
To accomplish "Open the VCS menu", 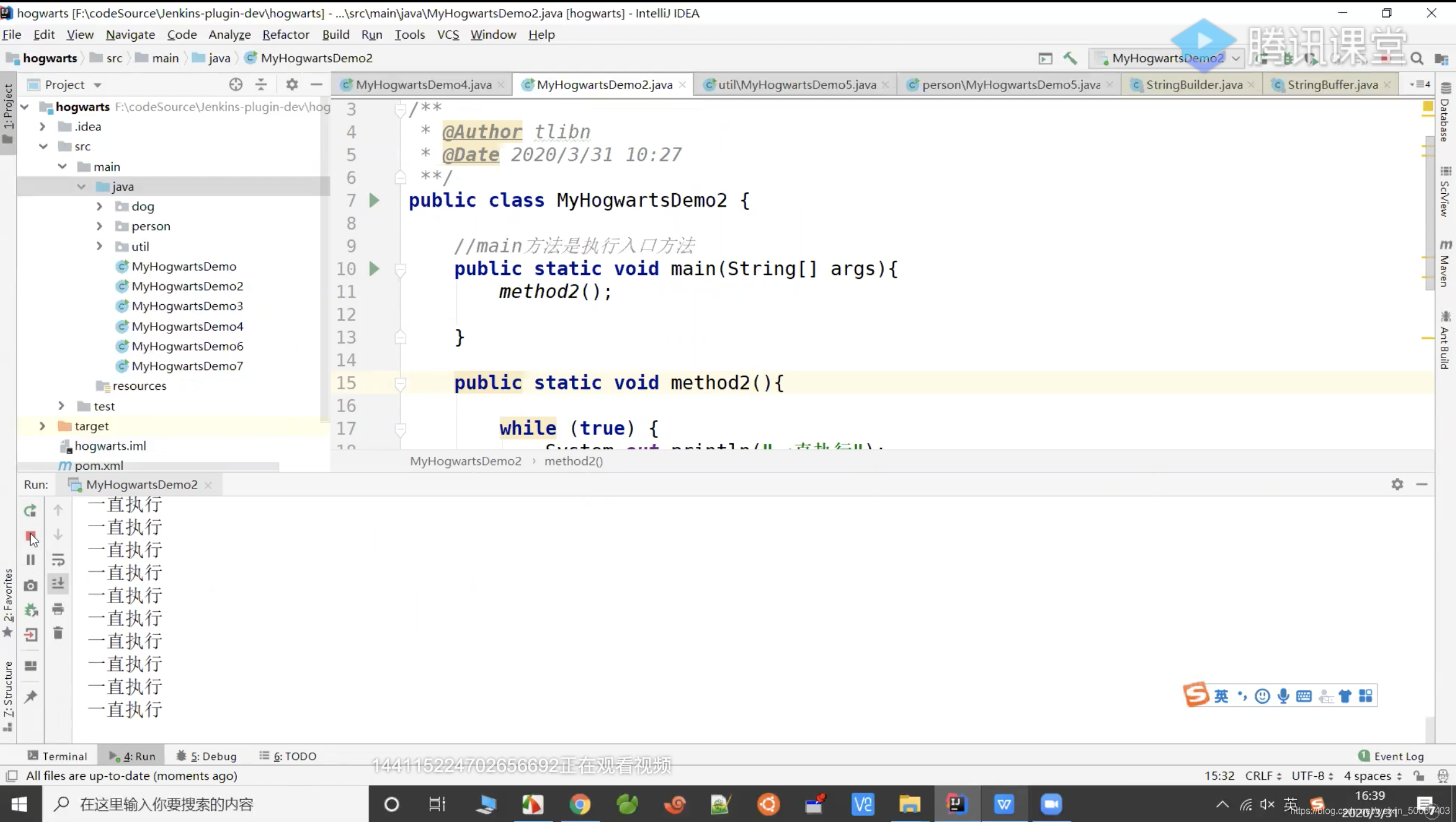I will click(447, 34).
